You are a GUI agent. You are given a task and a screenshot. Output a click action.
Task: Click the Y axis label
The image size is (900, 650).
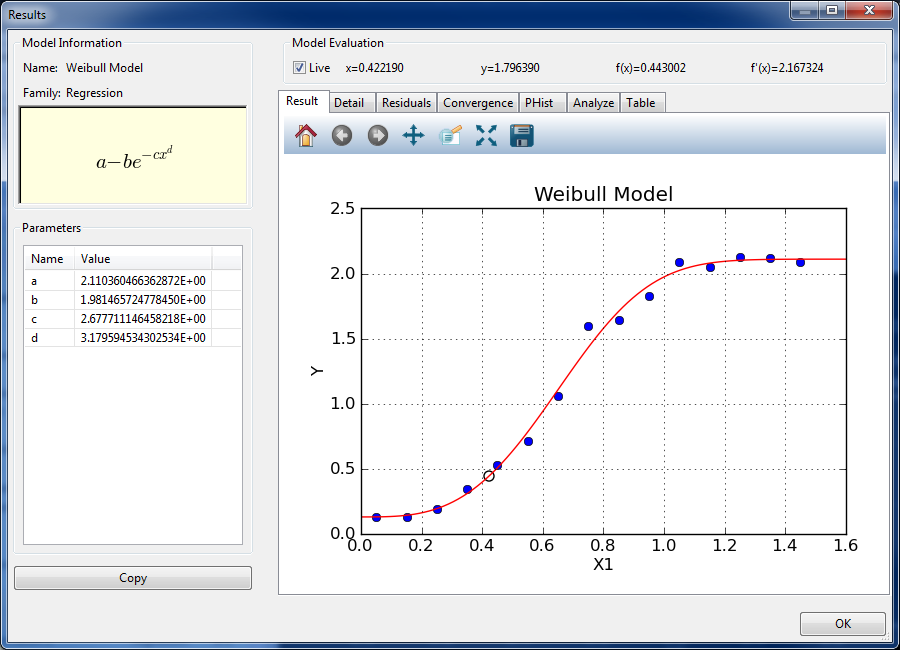316,371
